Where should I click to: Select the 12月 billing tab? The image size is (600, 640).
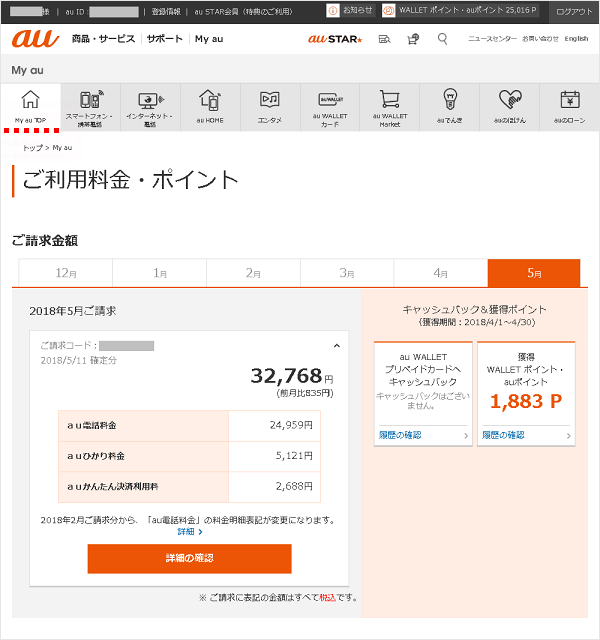coord(65,273)
